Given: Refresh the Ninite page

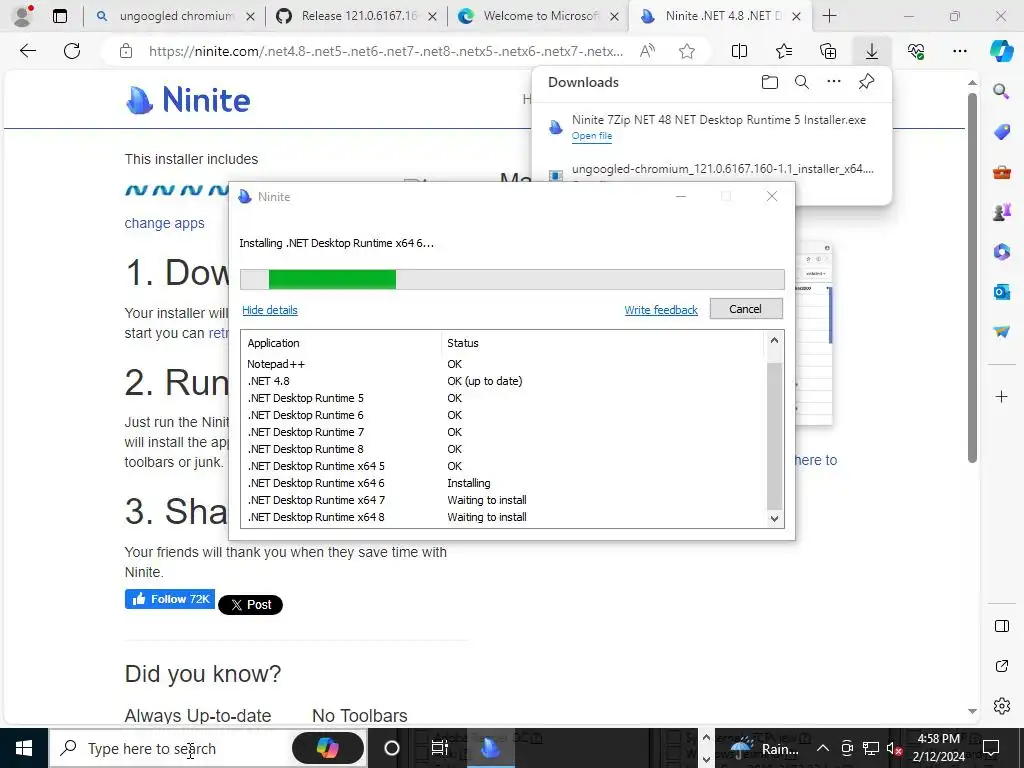Looking at the screenshot, I should click(72, 51).
